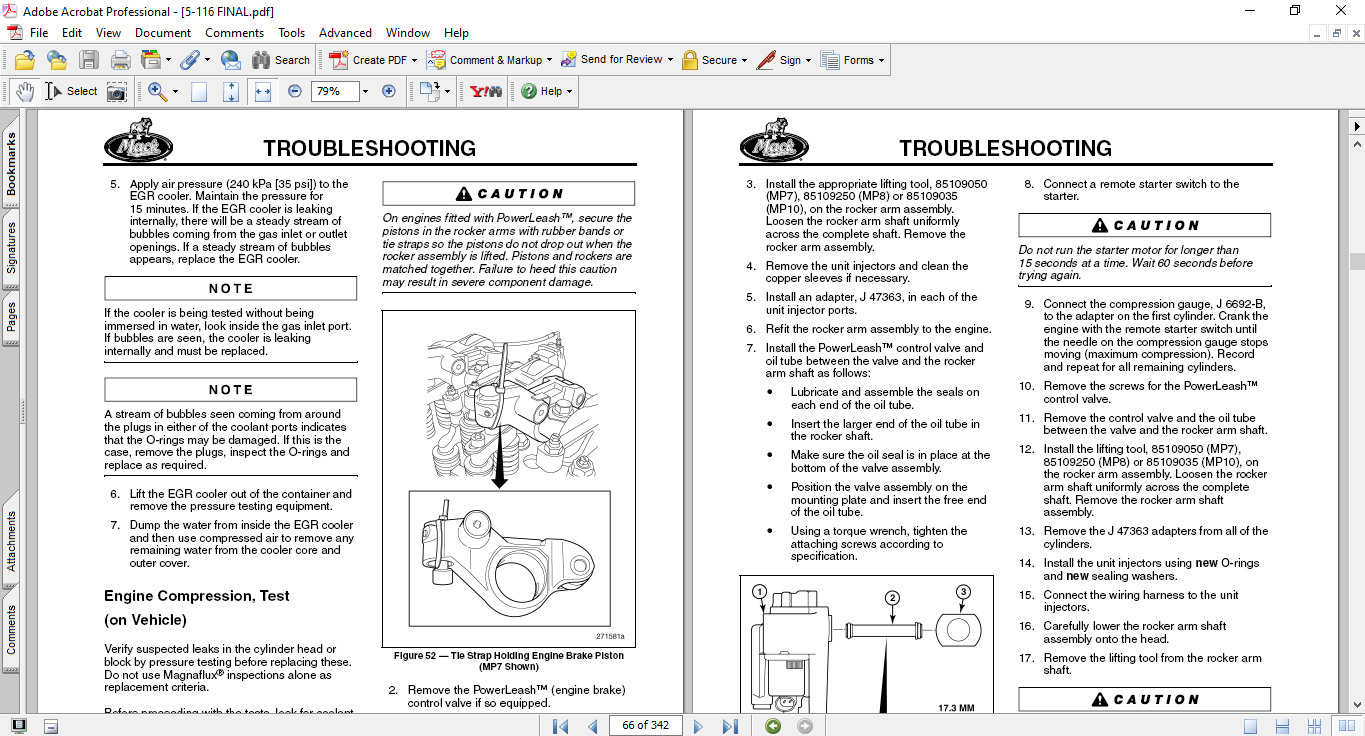Click the page number field
Image resolution: width=1365 pixels, height=736 pixels.
(x=645, y=725)
